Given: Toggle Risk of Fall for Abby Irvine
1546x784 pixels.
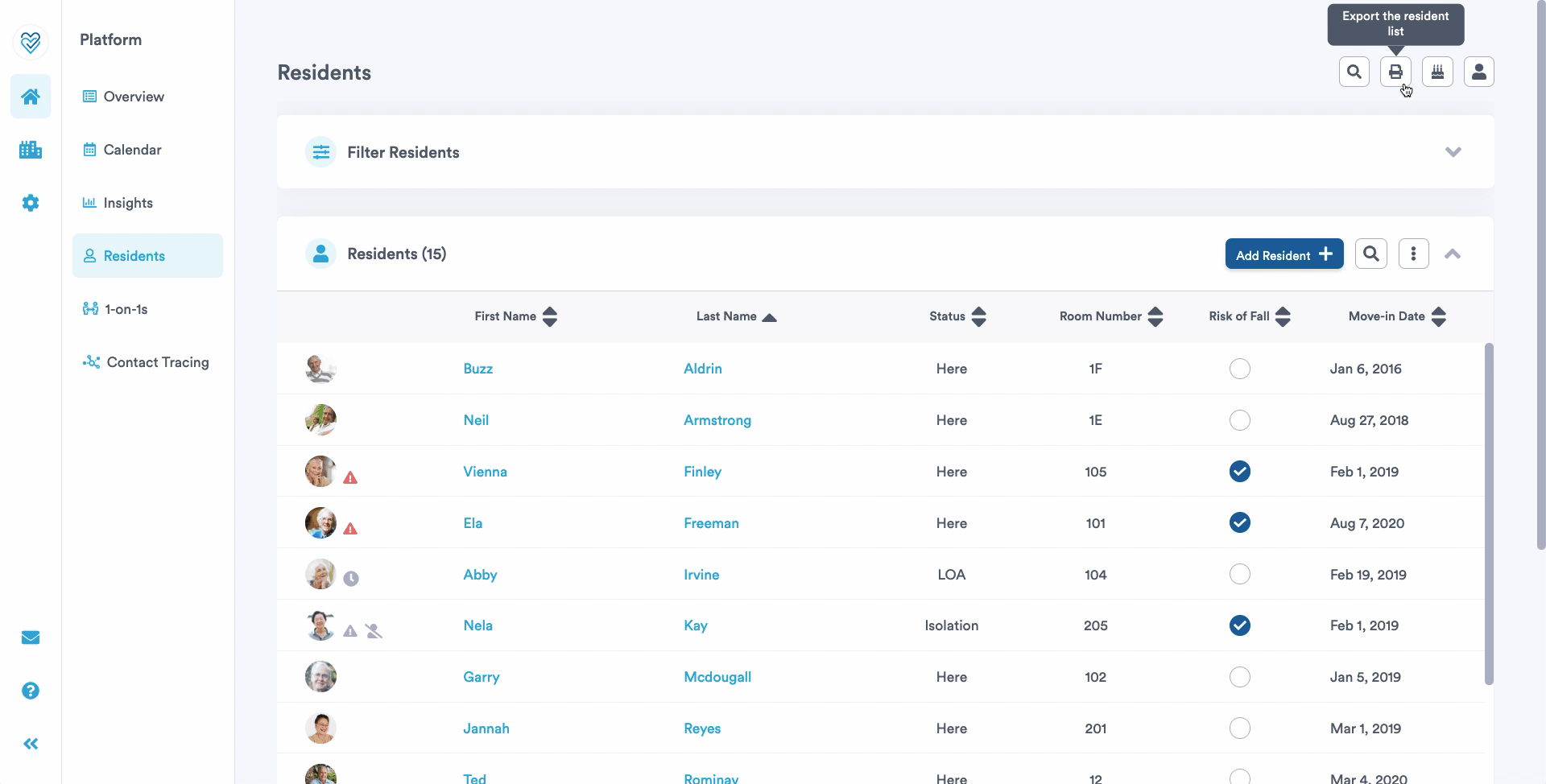Looking at the screenshot, I should [x=1240, y=574].
